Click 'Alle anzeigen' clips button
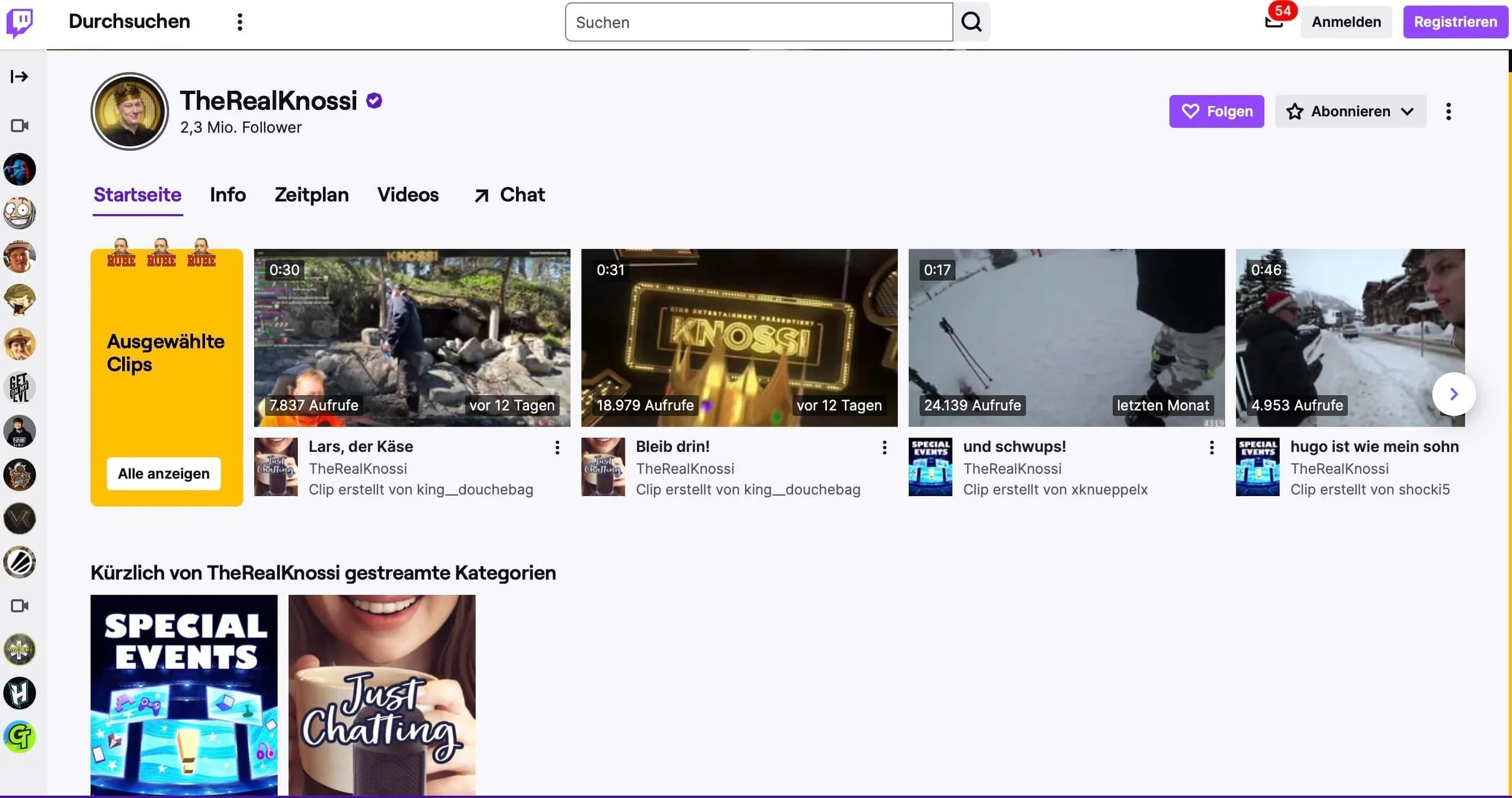Viewport: 1512px width, 798px height. pyautogui.click(x=163, y=474)
